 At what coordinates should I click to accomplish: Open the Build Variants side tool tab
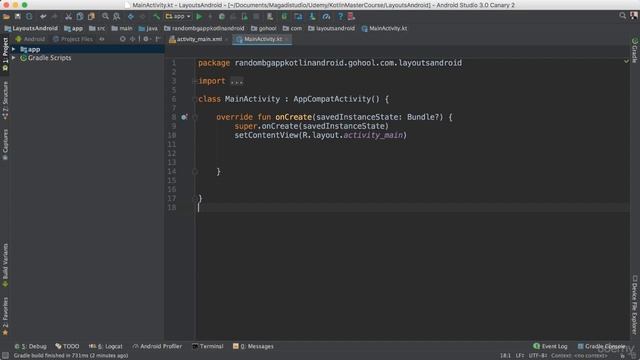(5, 266)
